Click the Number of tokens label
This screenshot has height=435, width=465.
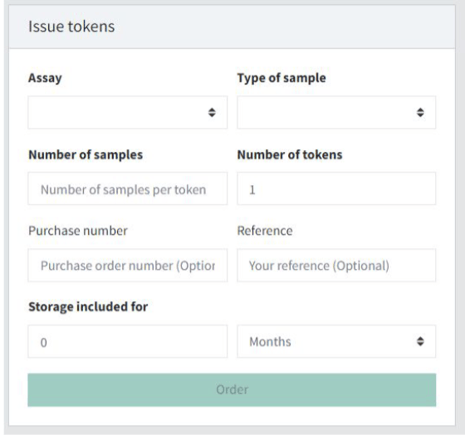pyautogui.click(x=290, y=155)
